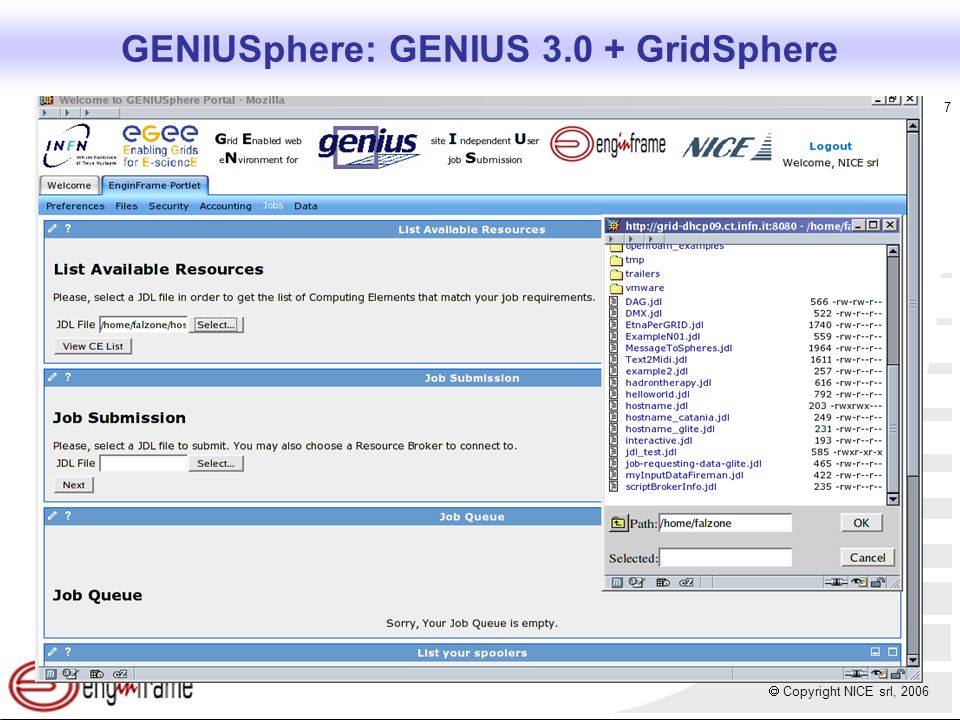Click main window scrollbar up arrow

coord(913,126)
